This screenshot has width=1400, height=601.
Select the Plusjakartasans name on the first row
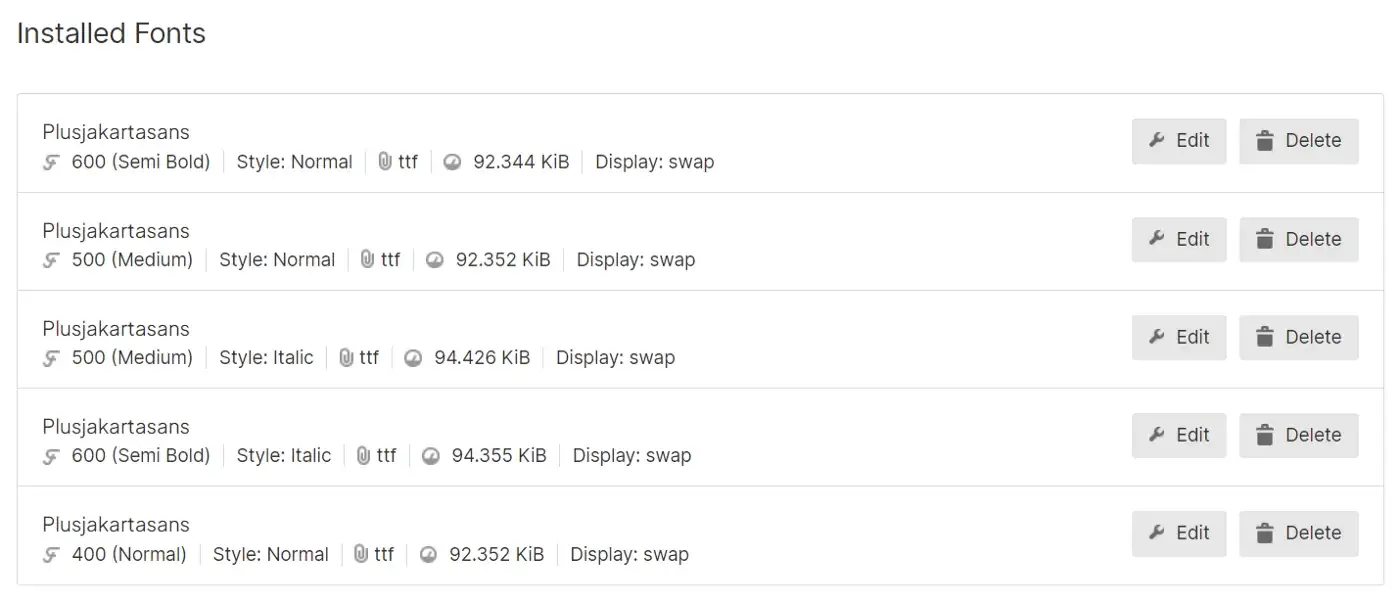[116, 131]
